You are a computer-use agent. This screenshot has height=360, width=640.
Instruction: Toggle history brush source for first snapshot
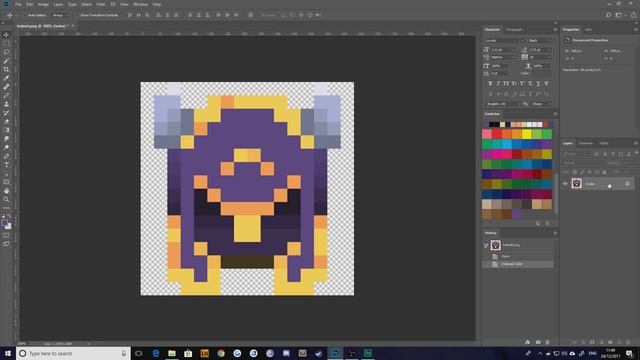pos(486,245)
